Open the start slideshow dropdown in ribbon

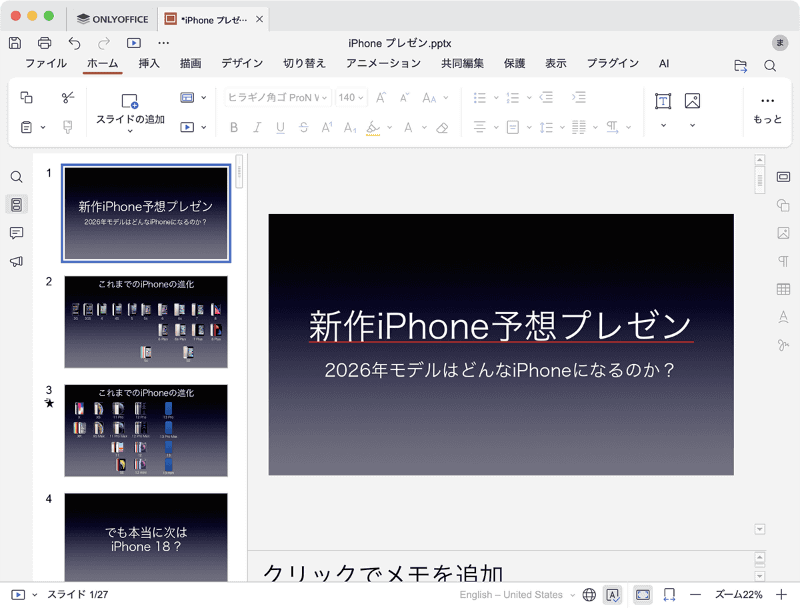[204, 127]
